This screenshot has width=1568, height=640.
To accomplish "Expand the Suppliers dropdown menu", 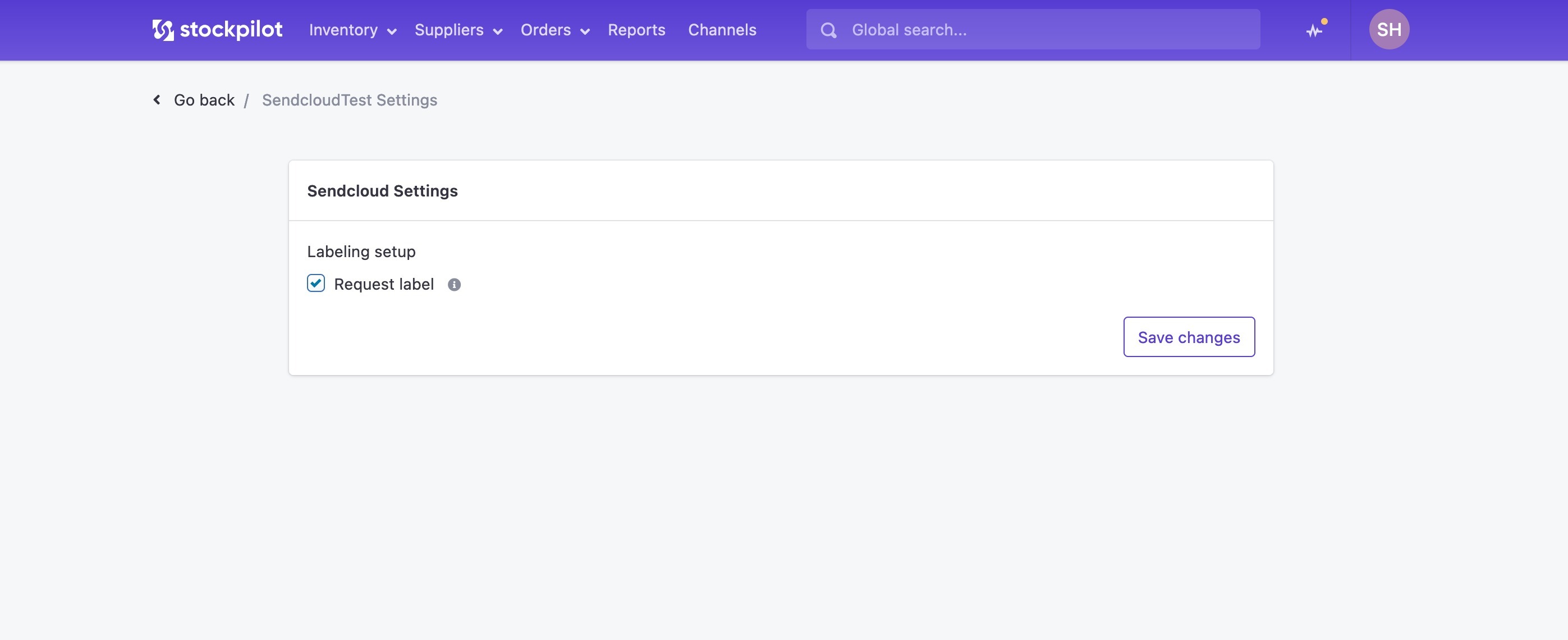I will (458, 30).
